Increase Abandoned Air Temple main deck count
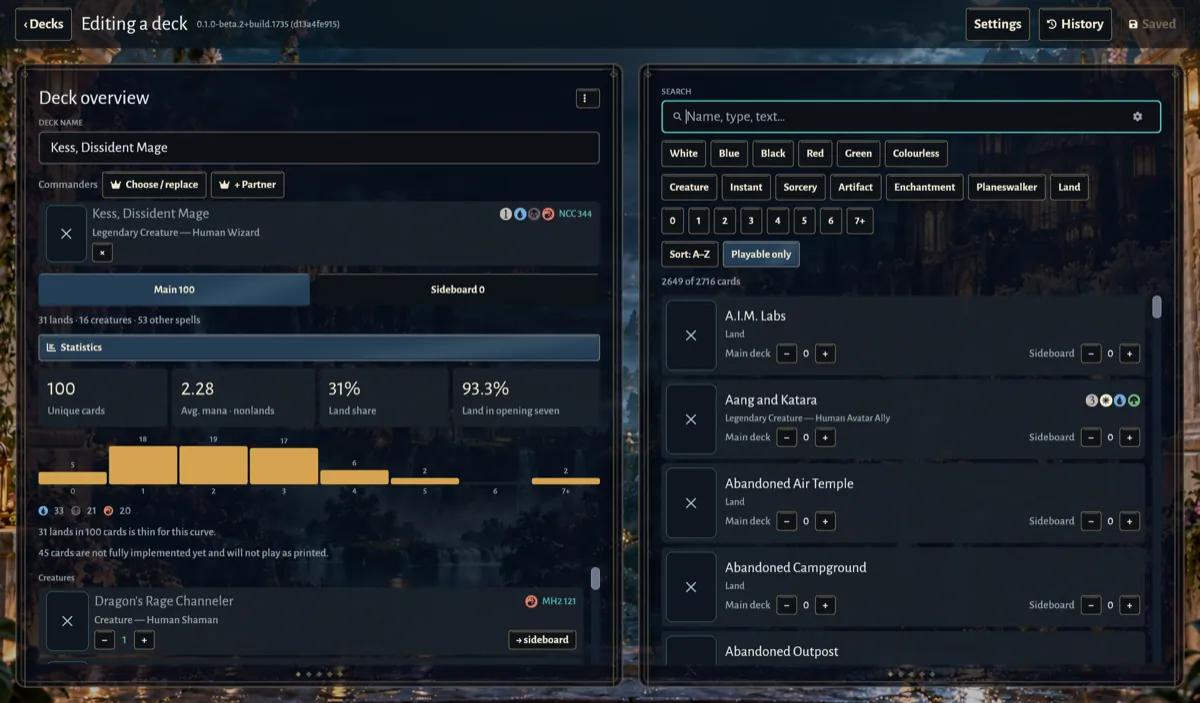Image resolution: width=1200 pixels, height=703 pixels. 825,522
